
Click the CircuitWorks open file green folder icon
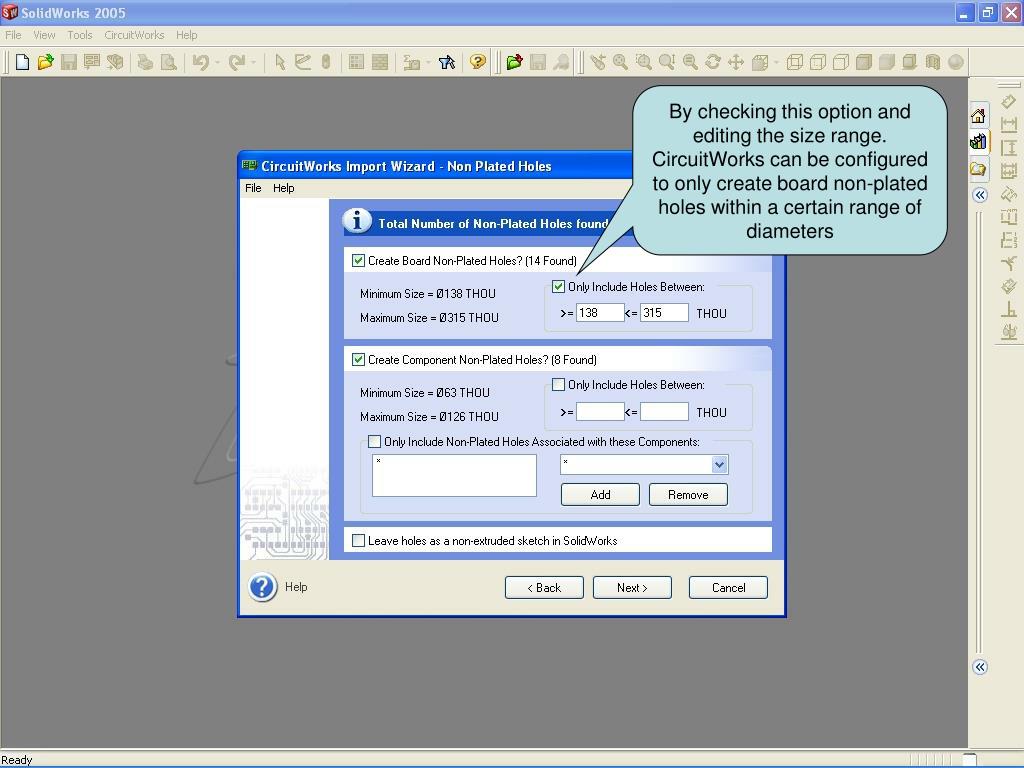tap(515, 62)
